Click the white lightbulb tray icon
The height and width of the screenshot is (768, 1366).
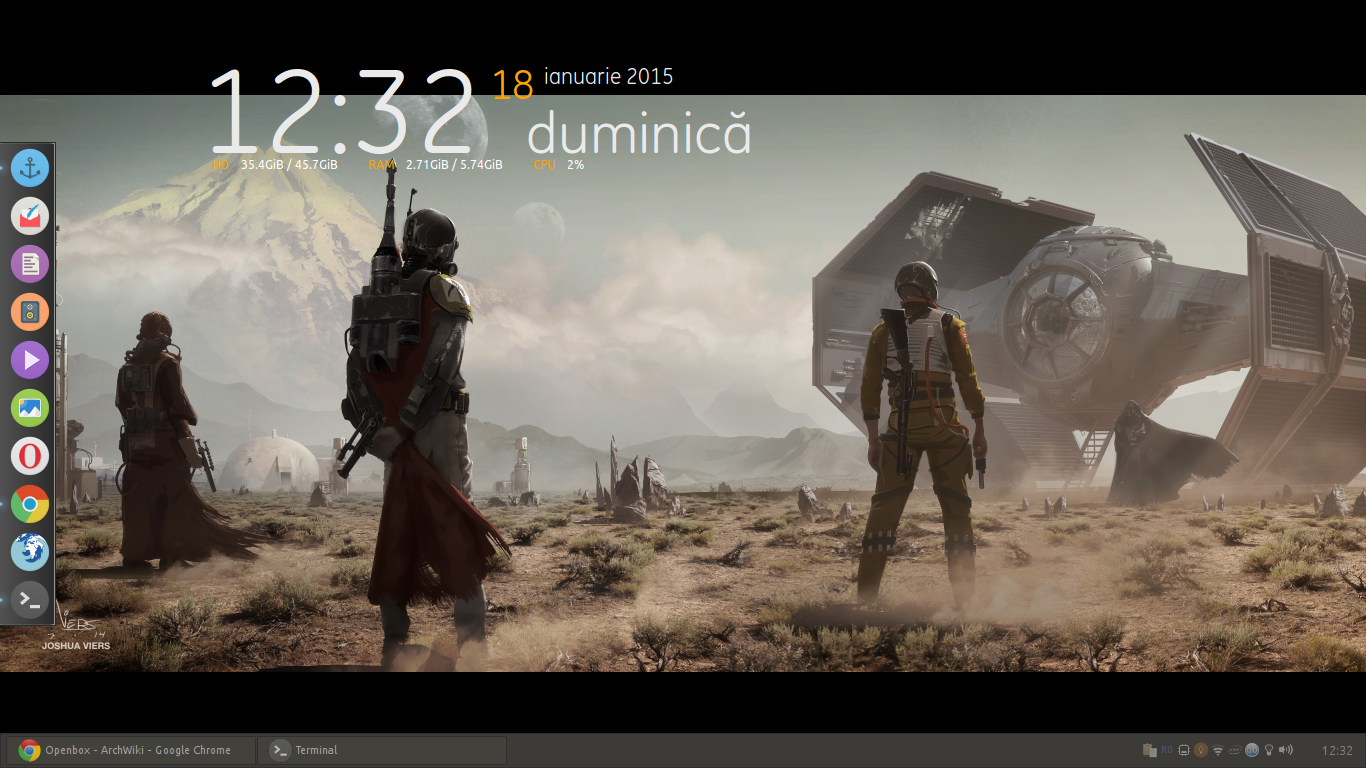click(x=1269, y=750)
